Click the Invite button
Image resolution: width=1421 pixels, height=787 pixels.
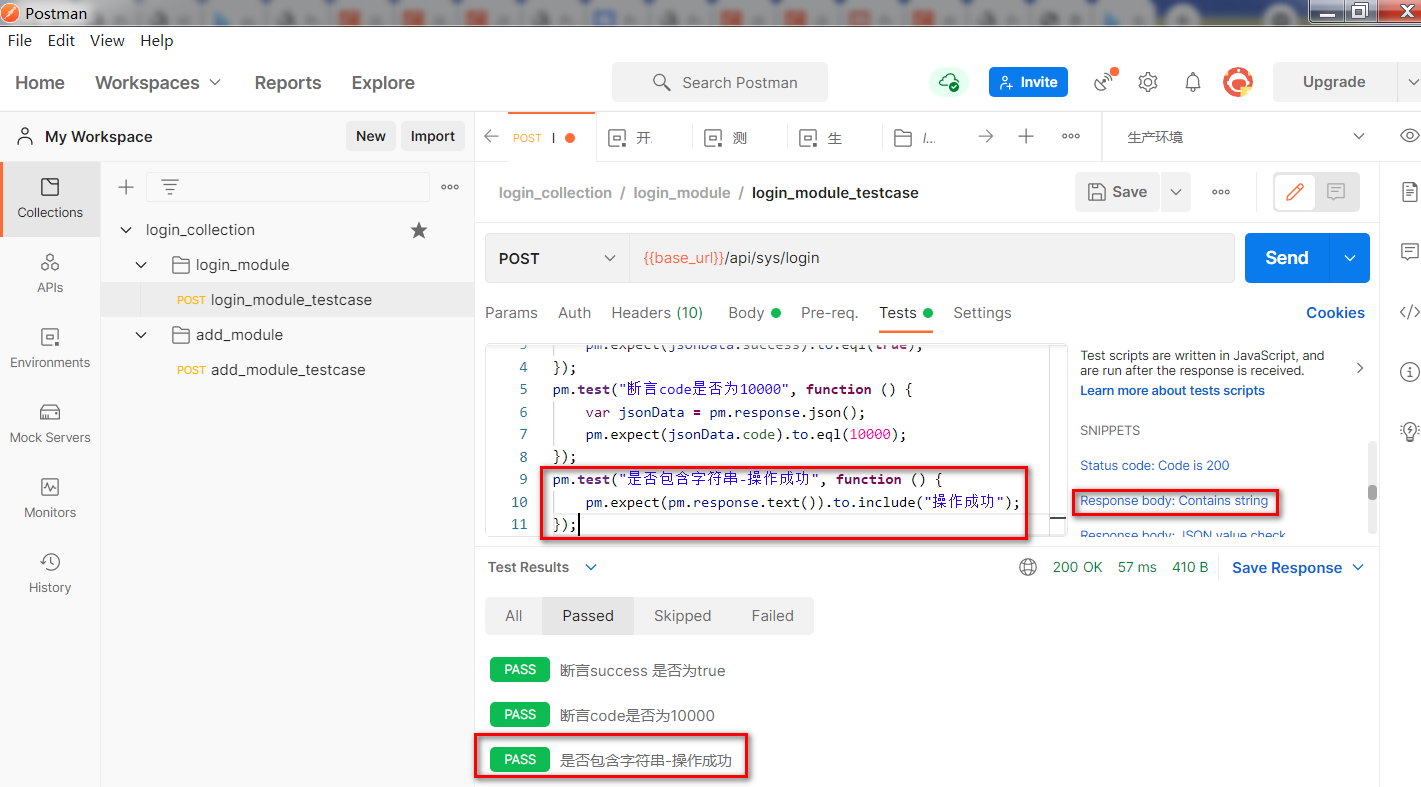click(x=1028, y=82)
